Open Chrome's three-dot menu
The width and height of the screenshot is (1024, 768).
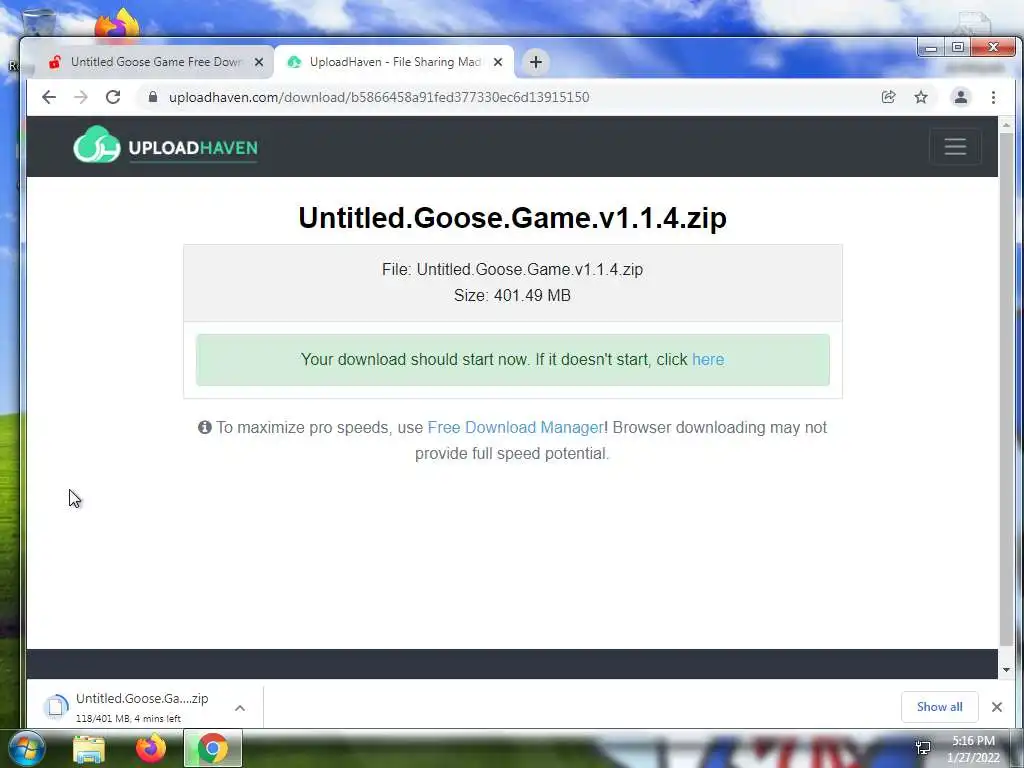pos(993,97)
